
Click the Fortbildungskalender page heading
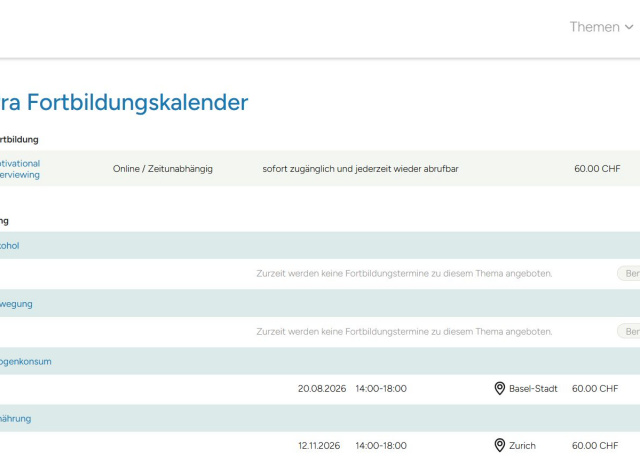(x=125, y=102)
